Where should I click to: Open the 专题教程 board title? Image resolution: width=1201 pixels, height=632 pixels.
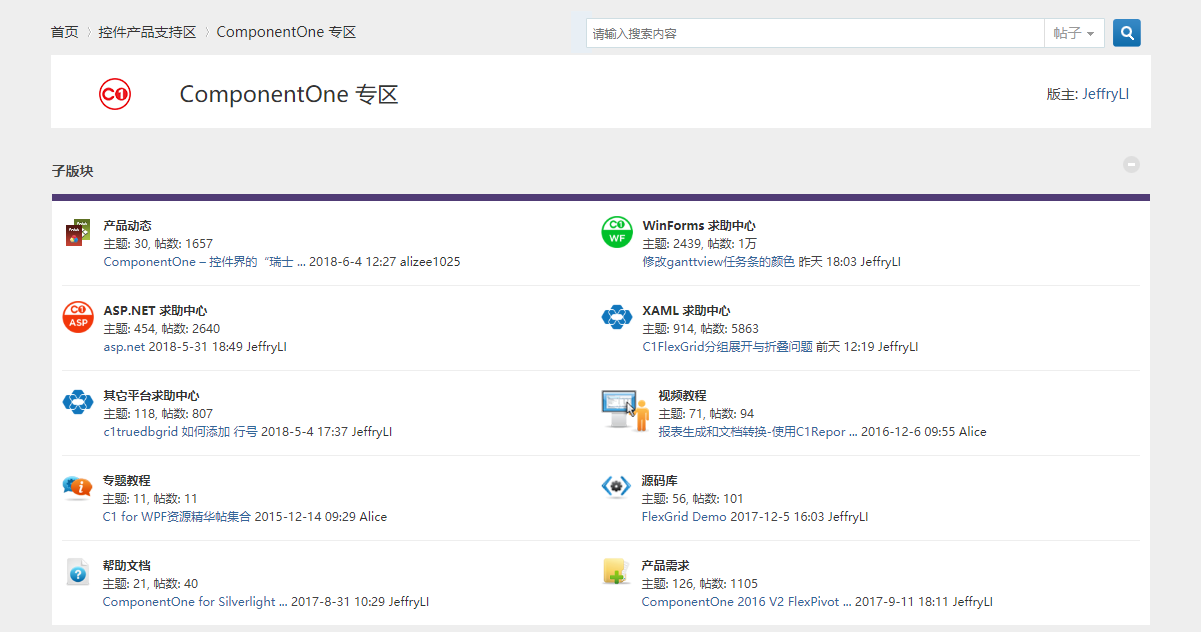[127, 481]
